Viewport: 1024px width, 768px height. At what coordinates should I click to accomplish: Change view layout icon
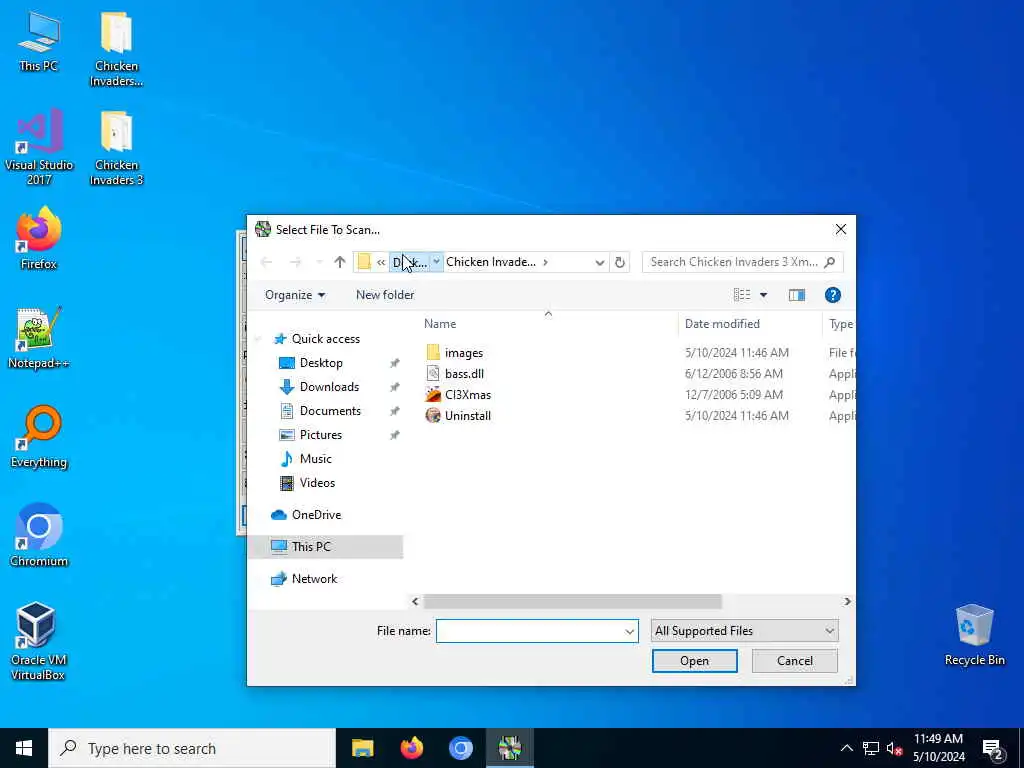tap(742, 295)
